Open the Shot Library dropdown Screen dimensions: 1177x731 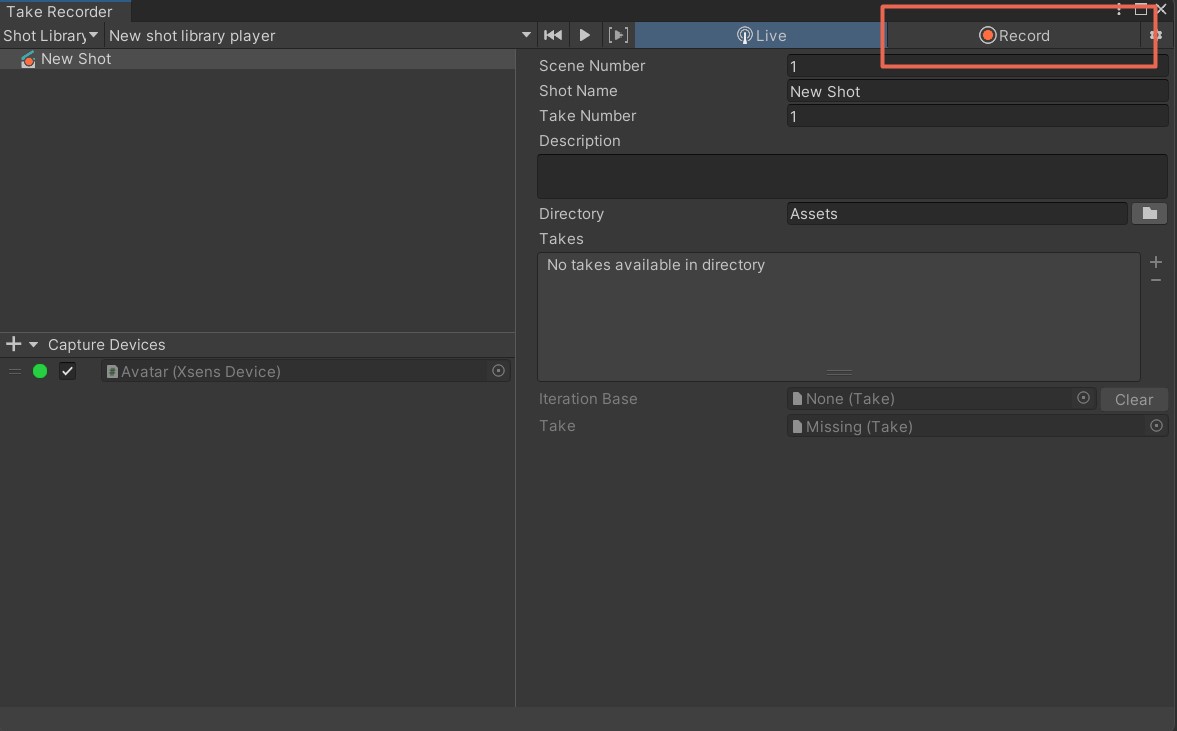[x=50, y=35]
